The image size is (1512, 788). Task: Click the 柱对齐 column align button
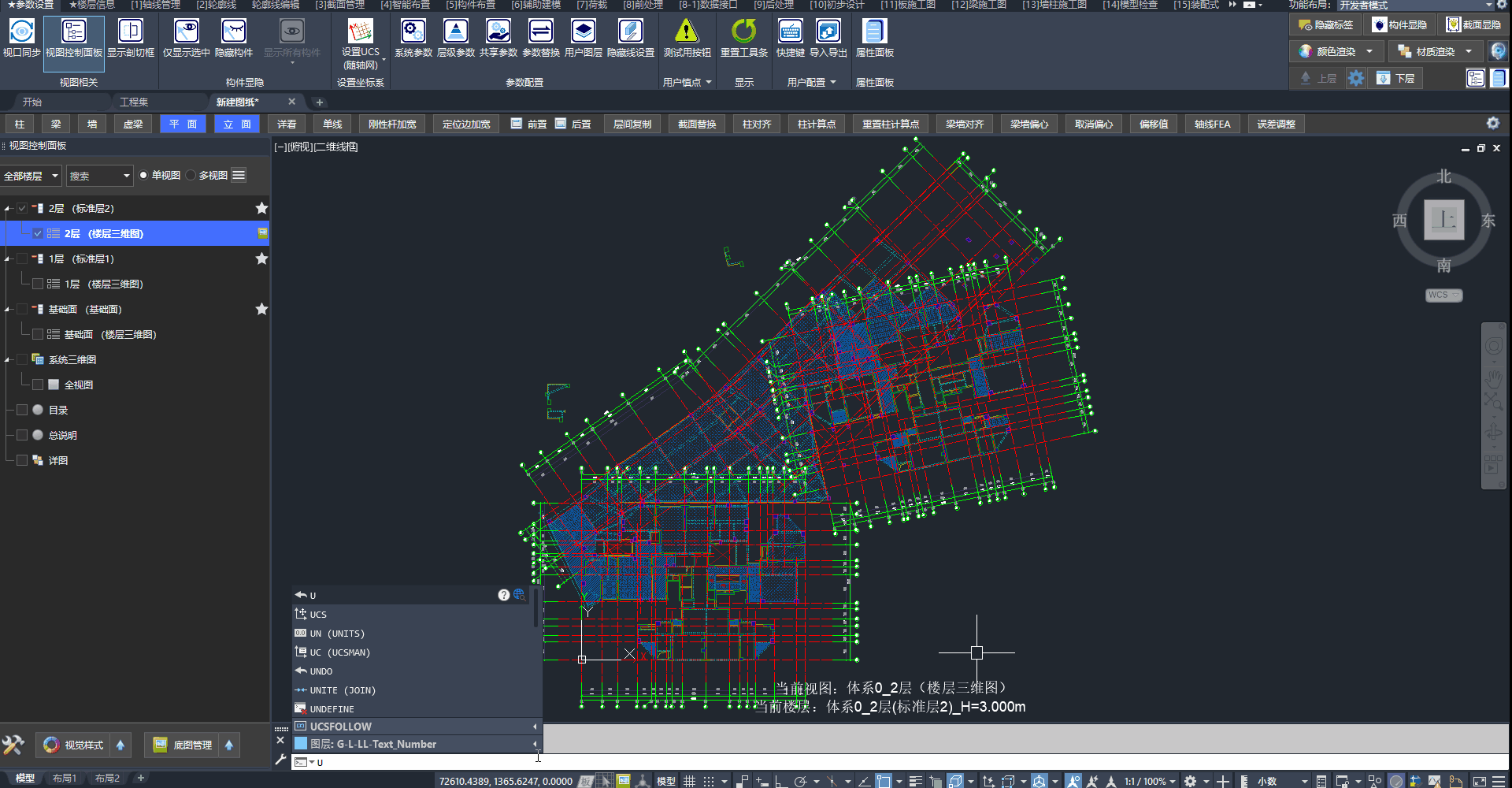[x=757, y=124]
